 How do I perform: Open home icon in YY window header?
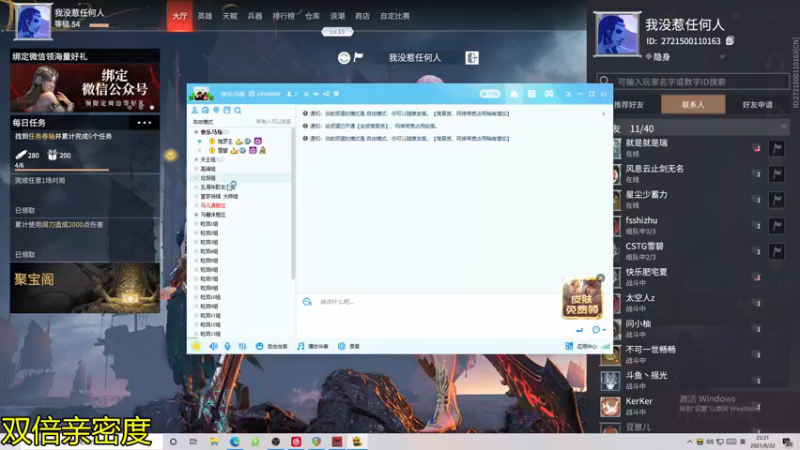pyautogui.click(x=514, y=94)
